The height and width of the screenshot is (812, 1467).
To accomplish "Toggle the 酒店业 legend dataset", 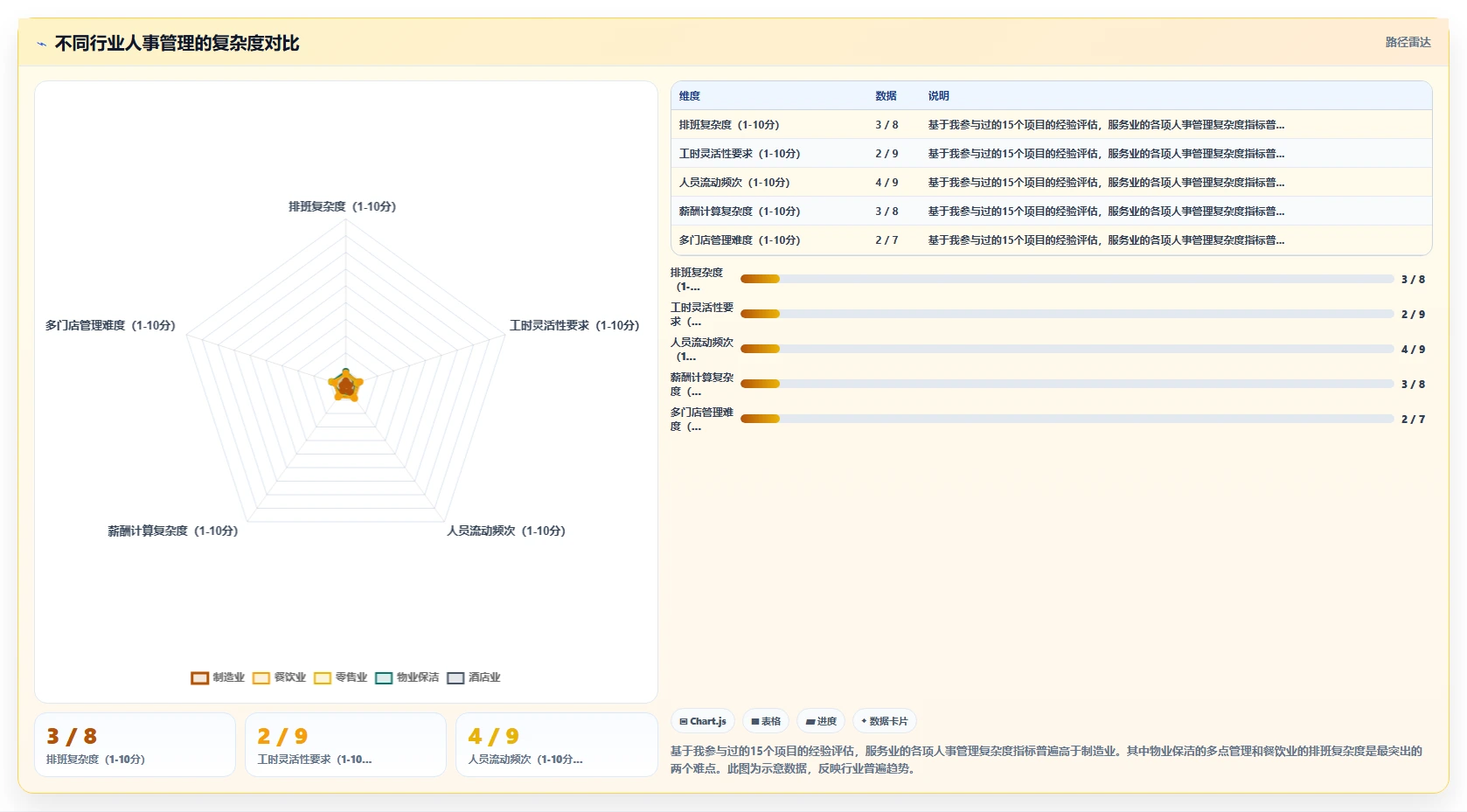I will coord(474,677).
